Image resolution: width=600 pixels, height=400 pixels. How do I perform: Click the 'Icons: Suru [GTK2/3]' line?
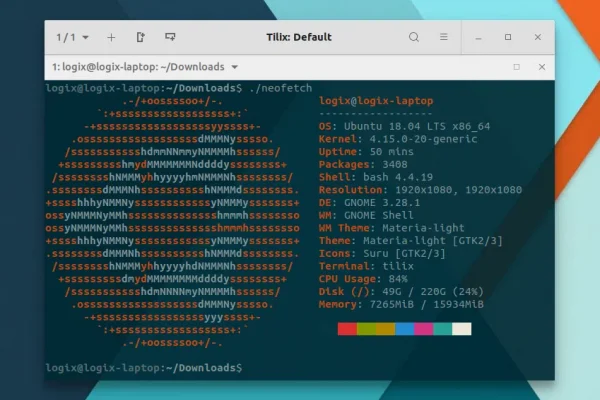[382, 253]
